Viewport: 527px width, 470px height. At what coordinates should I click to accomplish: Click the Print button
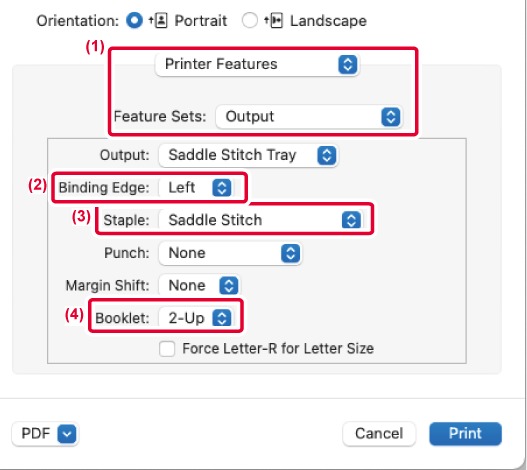[465, 434]
